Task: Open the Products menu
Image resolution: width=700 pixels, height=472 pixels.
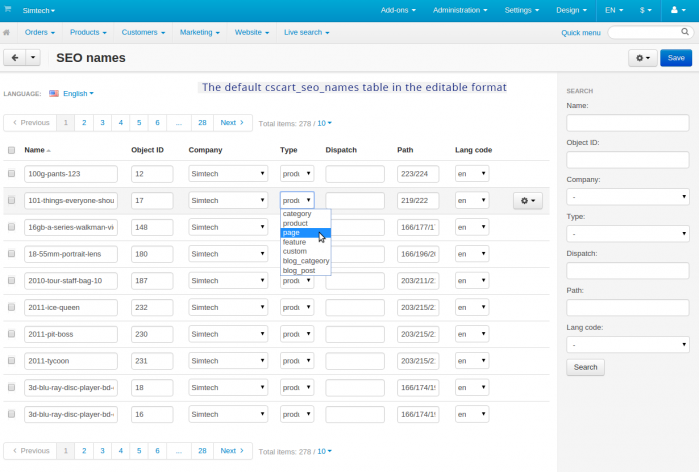Action: [x=88, y=32]
